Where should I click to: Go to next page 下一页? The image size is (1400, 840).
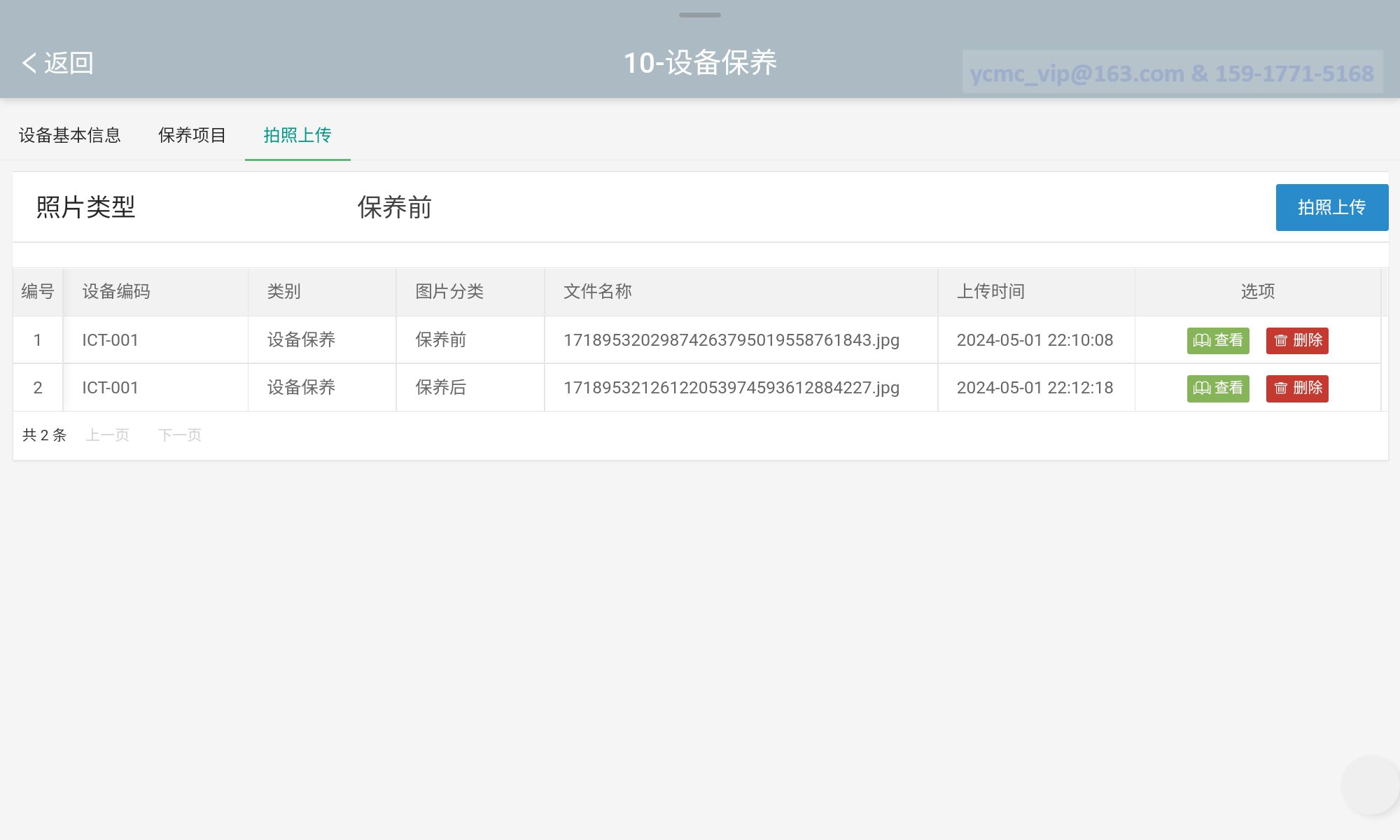click(179, 435)
